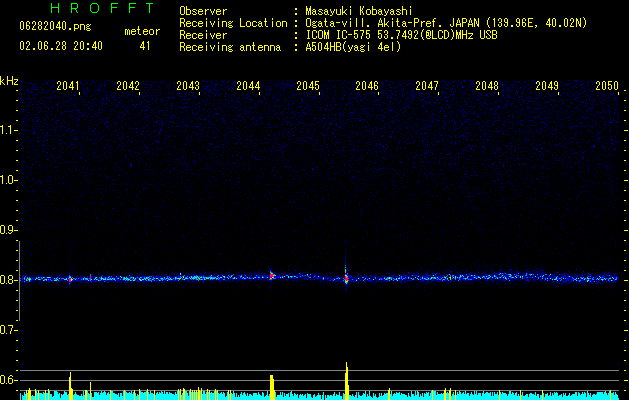Viewport: 629px width, 400px height.
Task: Click the 1.1 kHz axis label
Action: [8, 130]
